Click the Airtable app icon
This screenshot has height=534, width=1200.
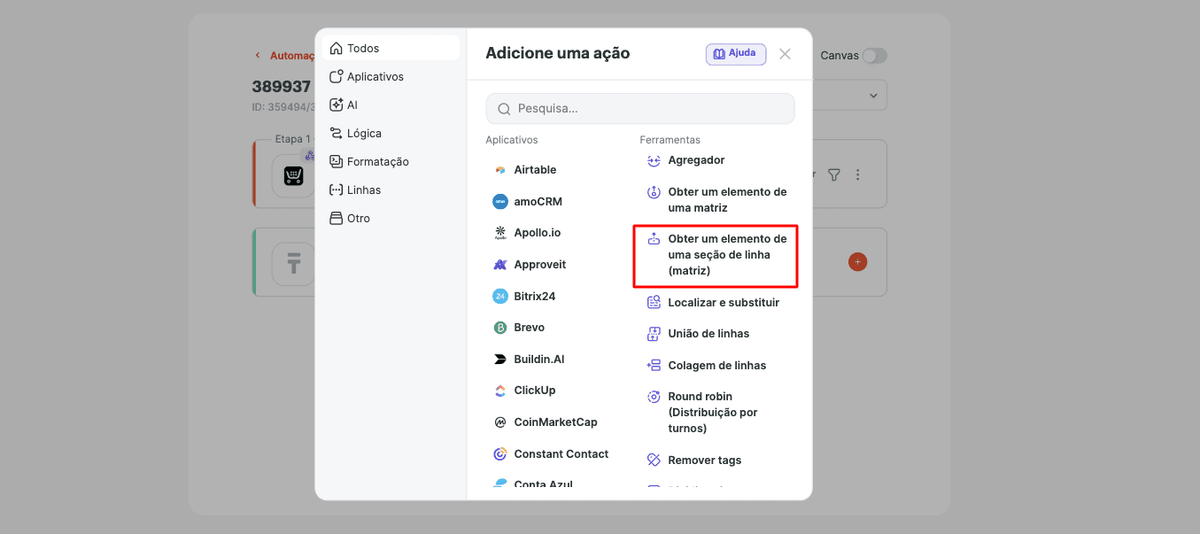tap(500, 170)
